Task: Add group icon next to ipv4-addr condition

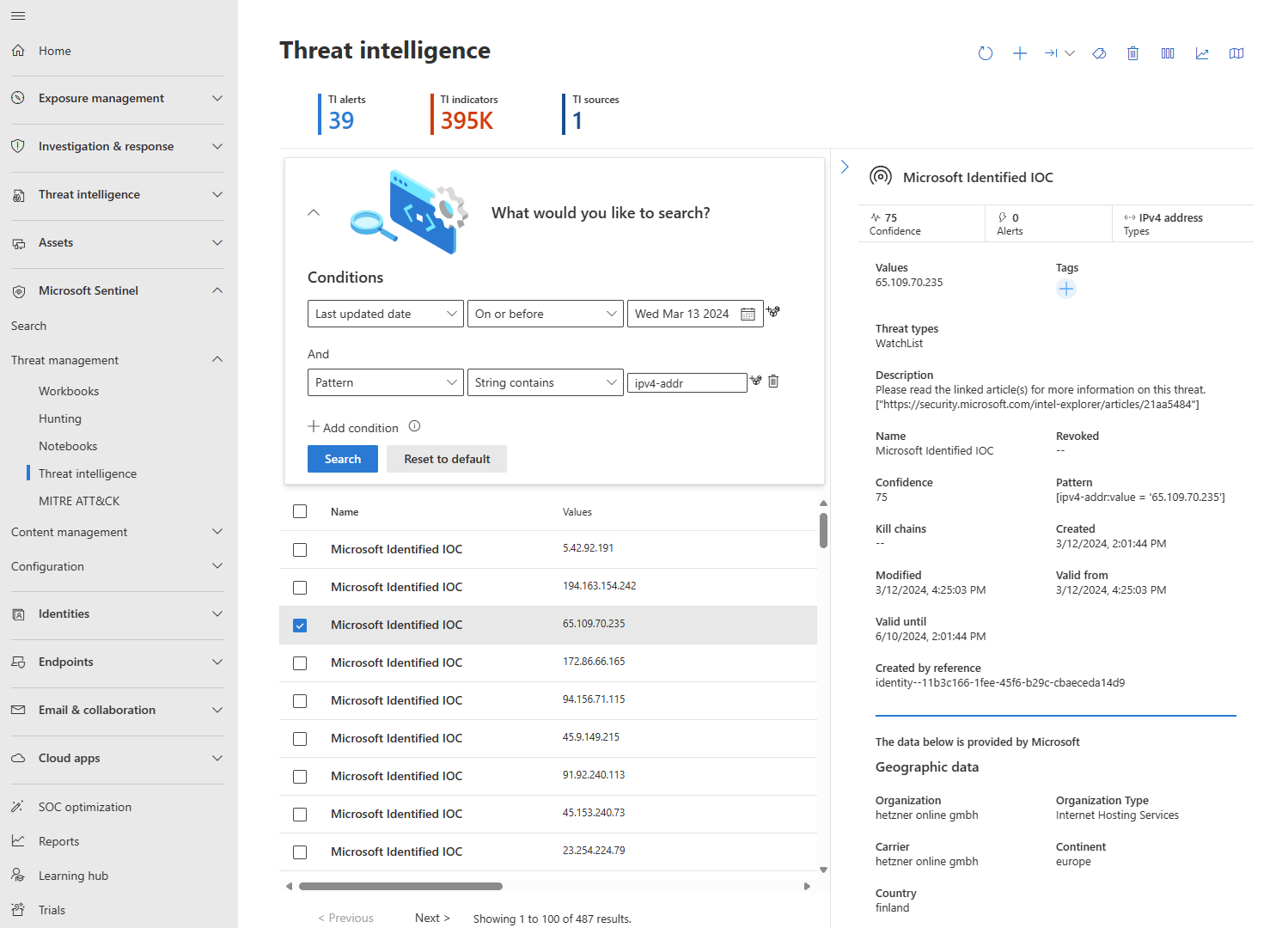Action: point(756,381)
